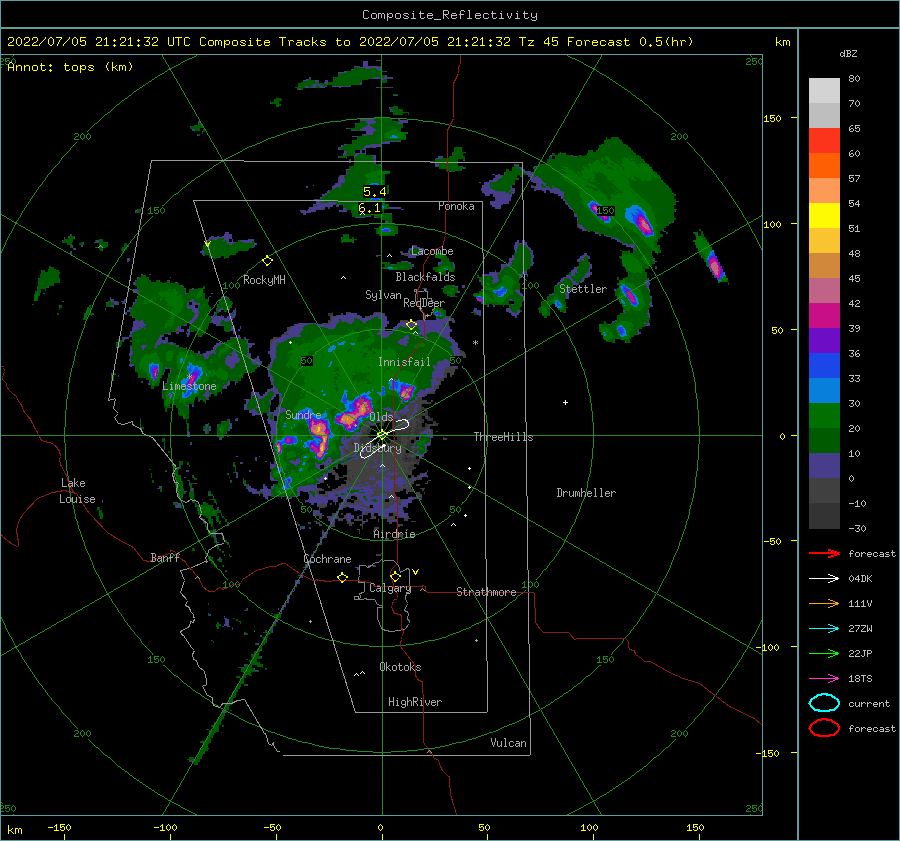This screenshot has width=900, height=841.
Task: Click the Vulcan label
Action: click(x=509, y=743)
